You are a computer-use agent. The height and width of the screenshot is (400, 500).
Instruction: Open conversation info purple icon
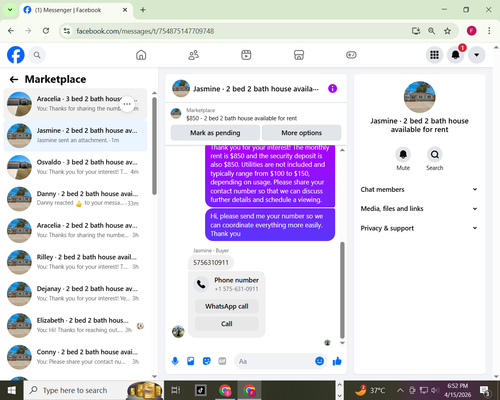332,89
